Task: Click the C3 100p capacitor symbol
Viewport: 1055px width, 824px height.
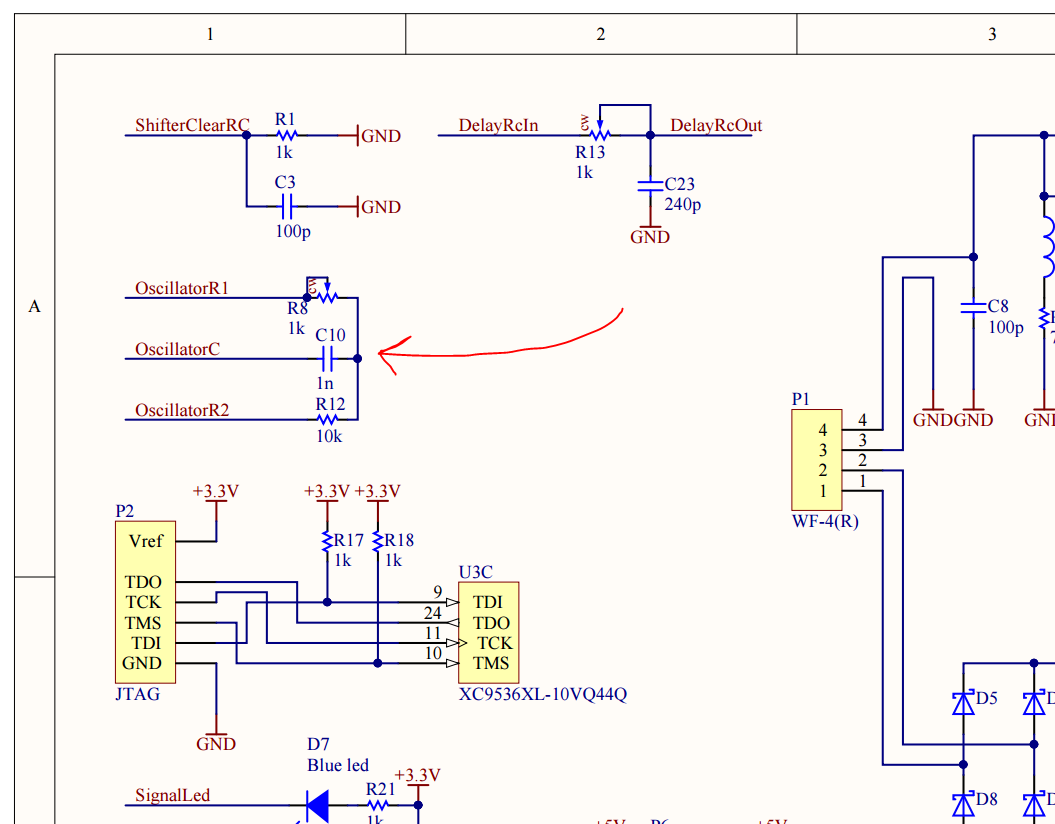Action: click(287, 207)
